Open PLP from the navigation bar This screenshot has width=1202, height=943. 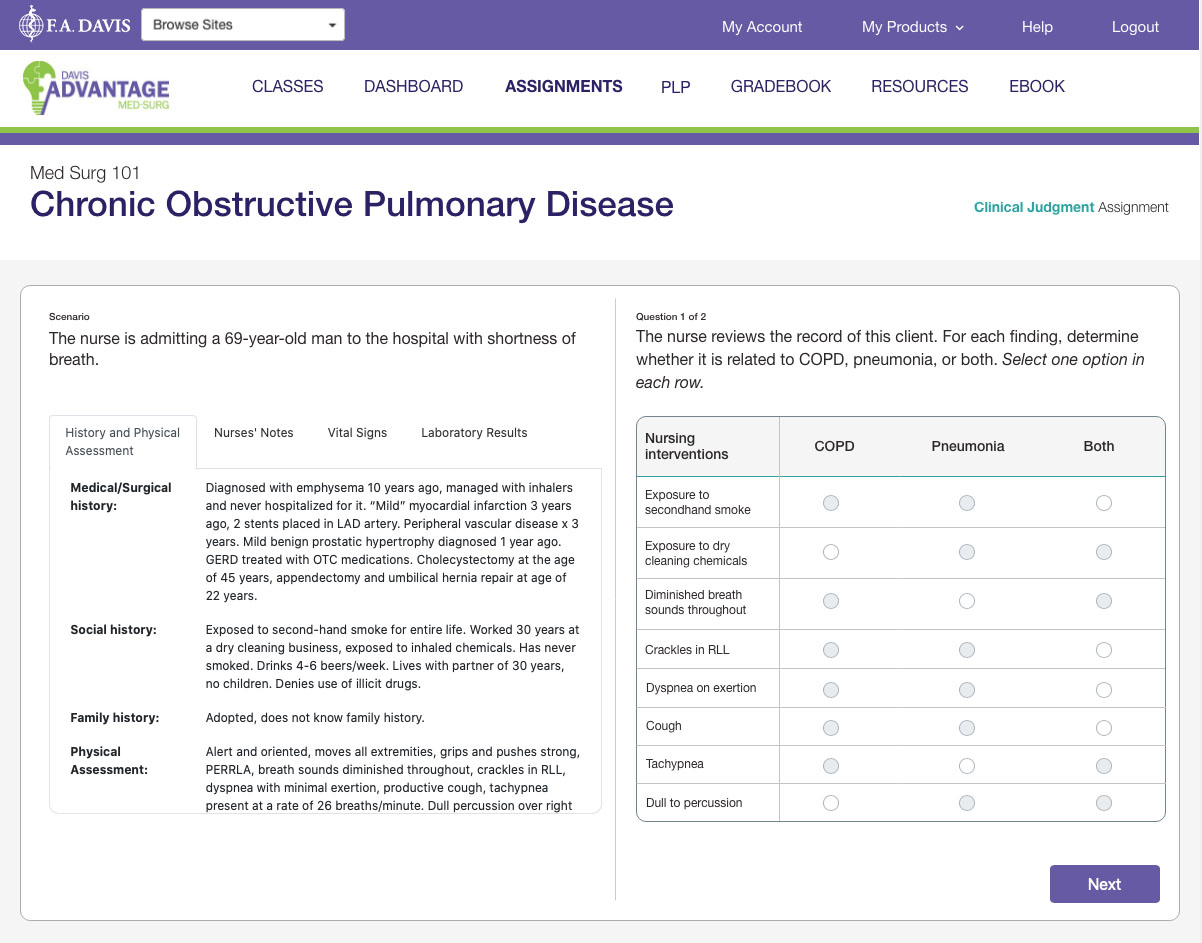tap(676, 87)
